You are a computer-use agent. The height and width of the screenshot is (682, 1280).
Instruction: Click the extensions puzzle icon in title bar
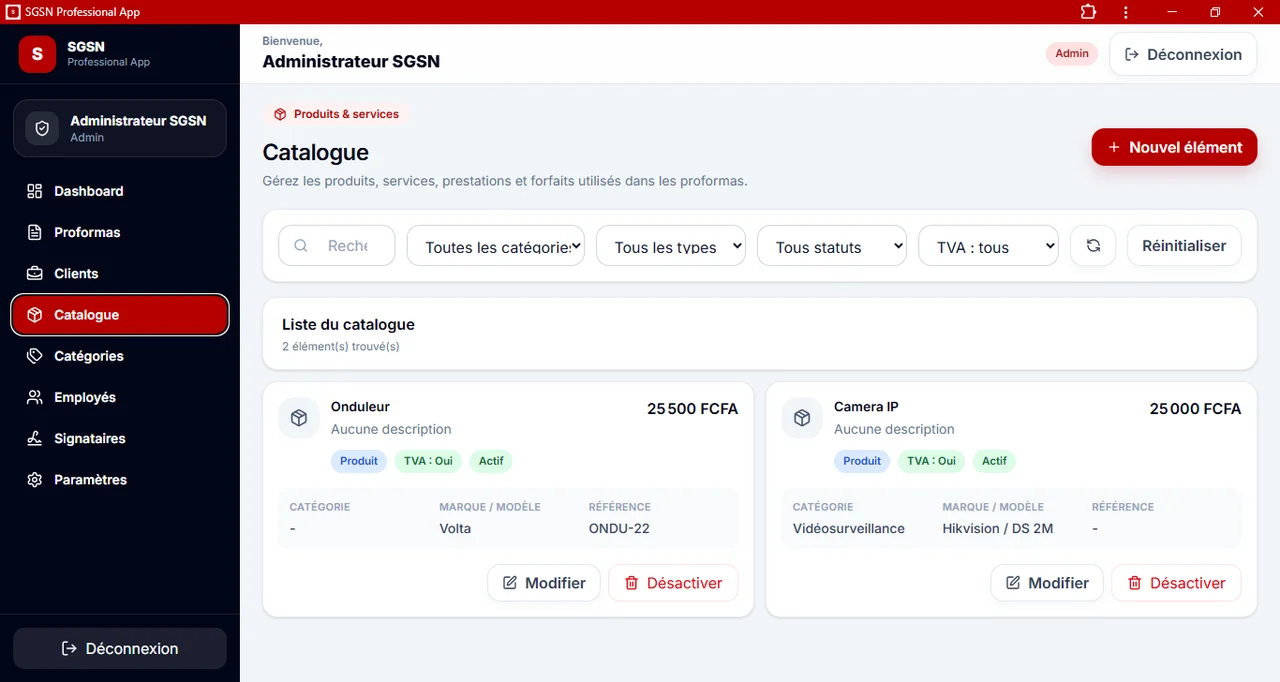tap(1088, 12)
